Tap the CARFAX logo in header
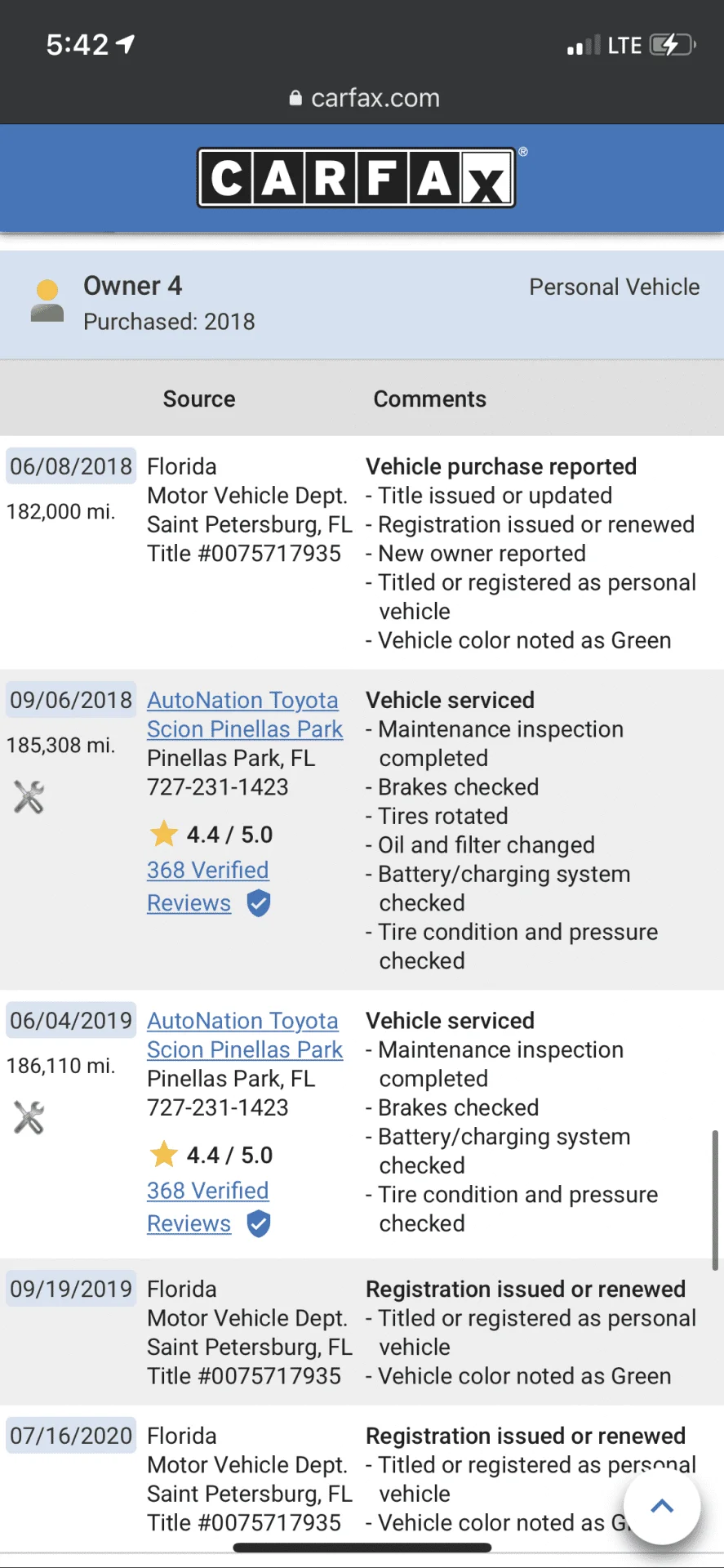The height and width of the screenshot is (1568, 724). (357, 177)
